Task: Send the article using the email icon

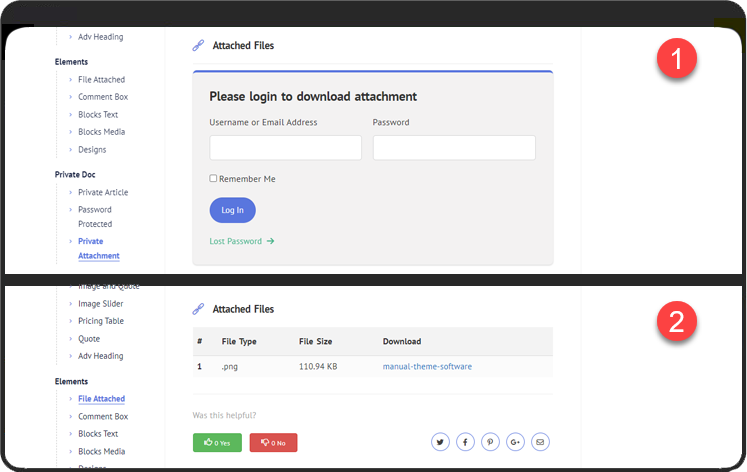Action: pos(540,442)
